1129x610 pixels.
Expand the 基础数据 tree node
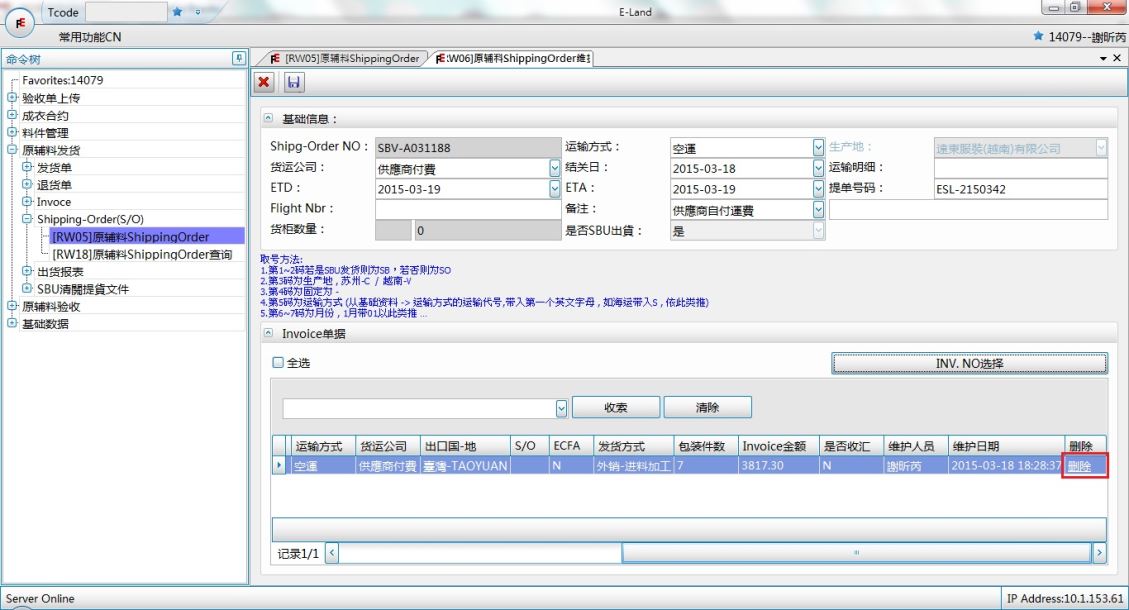pyautogui.click(x=13, y=323)
